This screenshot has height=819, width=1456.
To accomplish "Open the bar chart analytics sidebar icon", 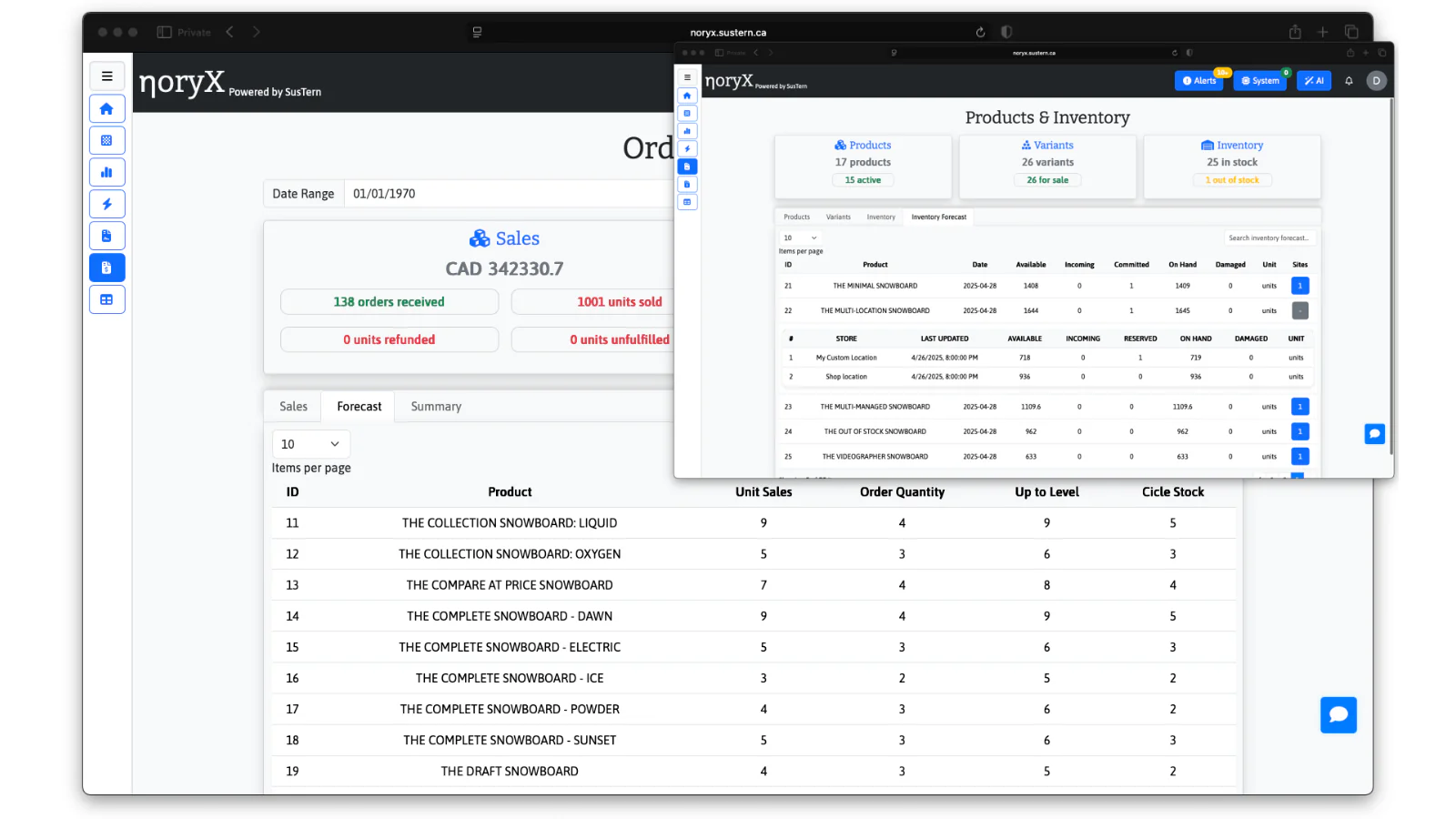I will (106, 172).
